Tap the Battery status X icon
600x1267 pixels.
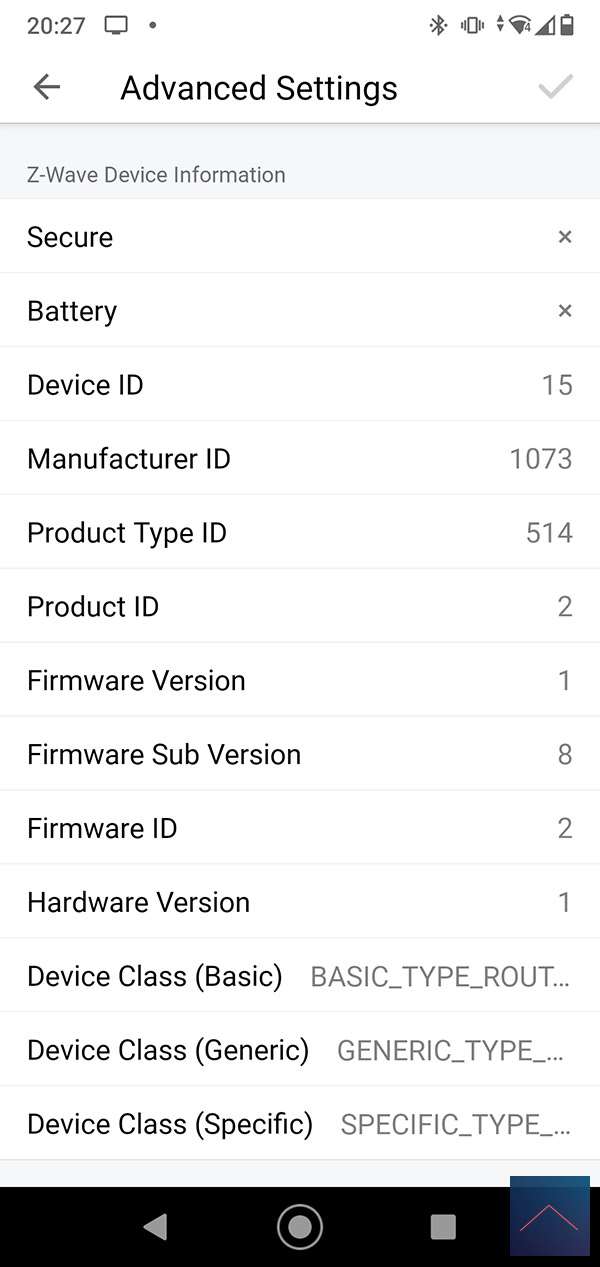point(565,311)
